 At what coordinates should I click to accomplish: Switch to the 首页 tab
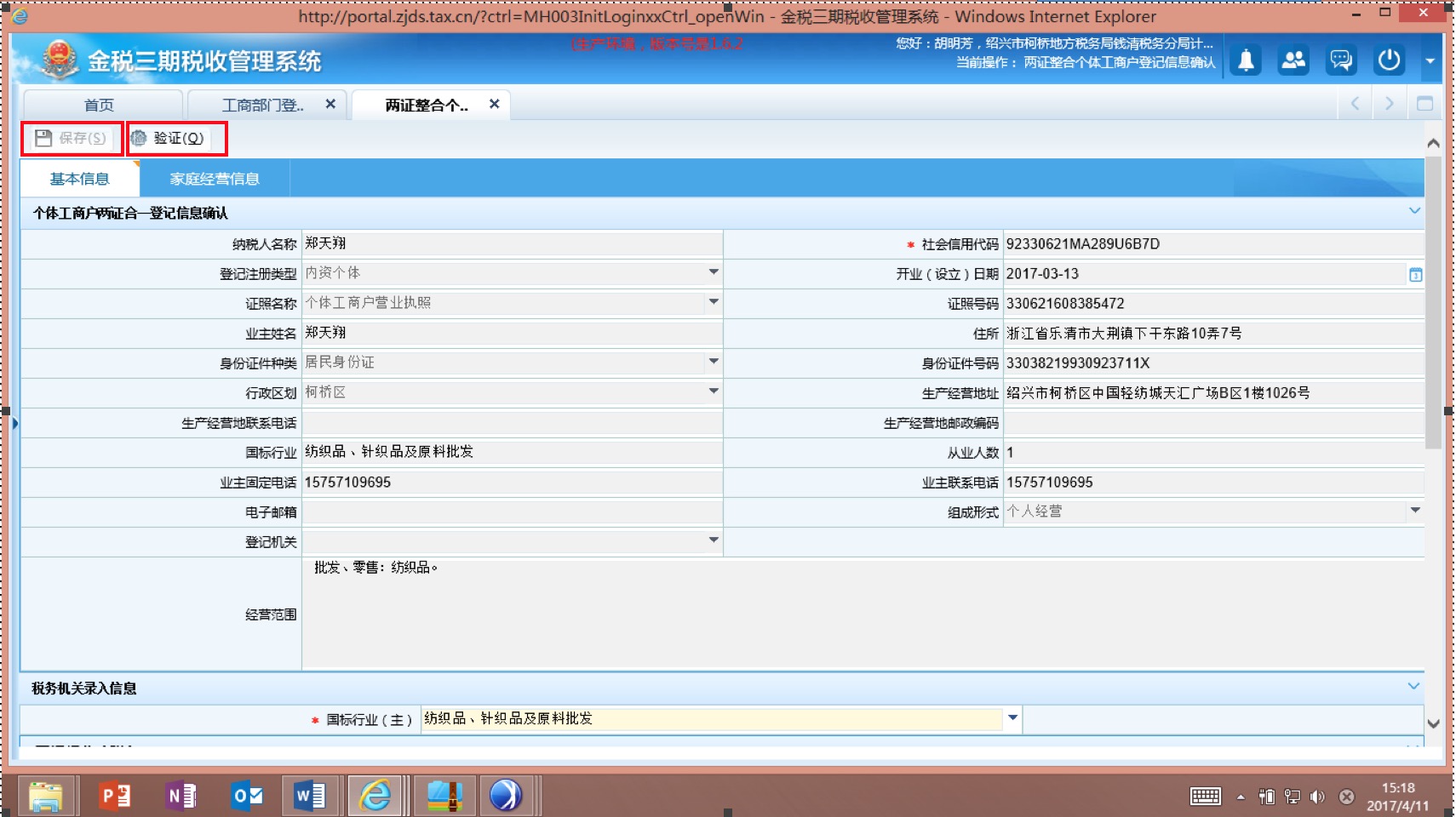pyautogui.click(x=99, y=105)
